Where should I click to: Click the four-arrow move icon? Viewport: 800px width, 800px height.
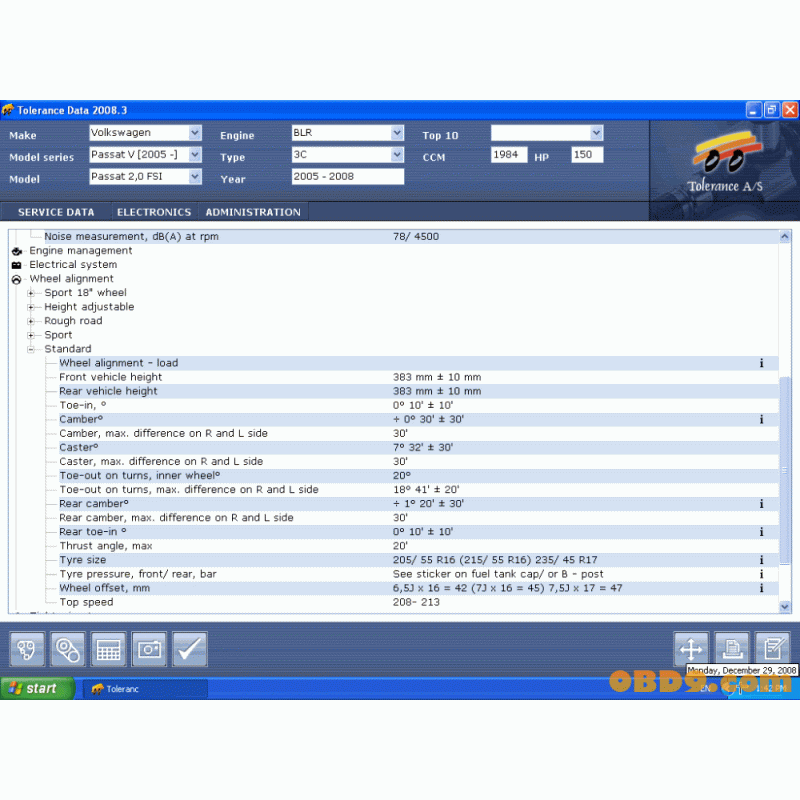coord(691,649)
